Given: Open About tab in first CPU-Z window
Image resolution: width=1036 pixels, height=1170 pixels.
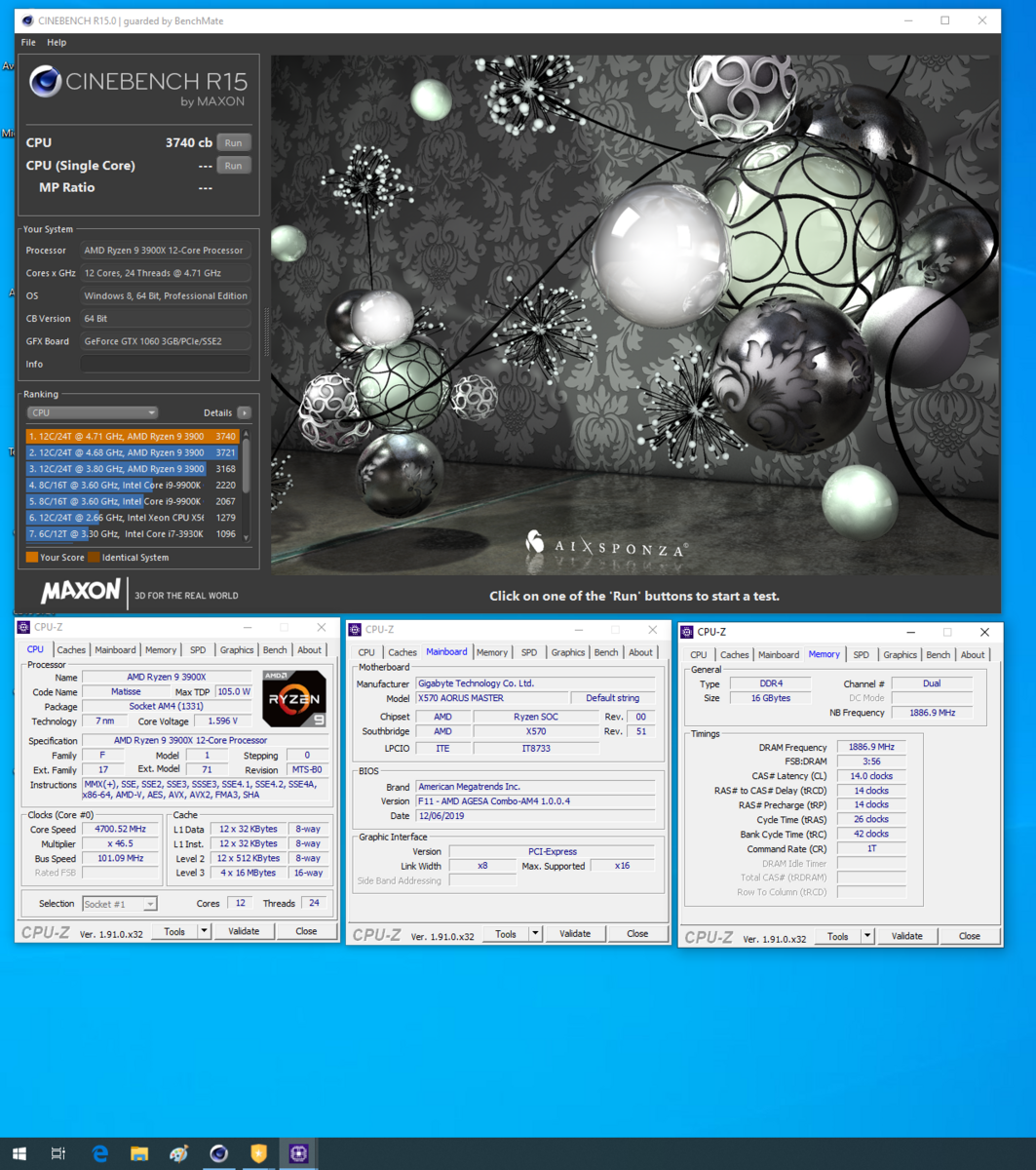Looking at the screenshot, I should (x=309, y=649).
